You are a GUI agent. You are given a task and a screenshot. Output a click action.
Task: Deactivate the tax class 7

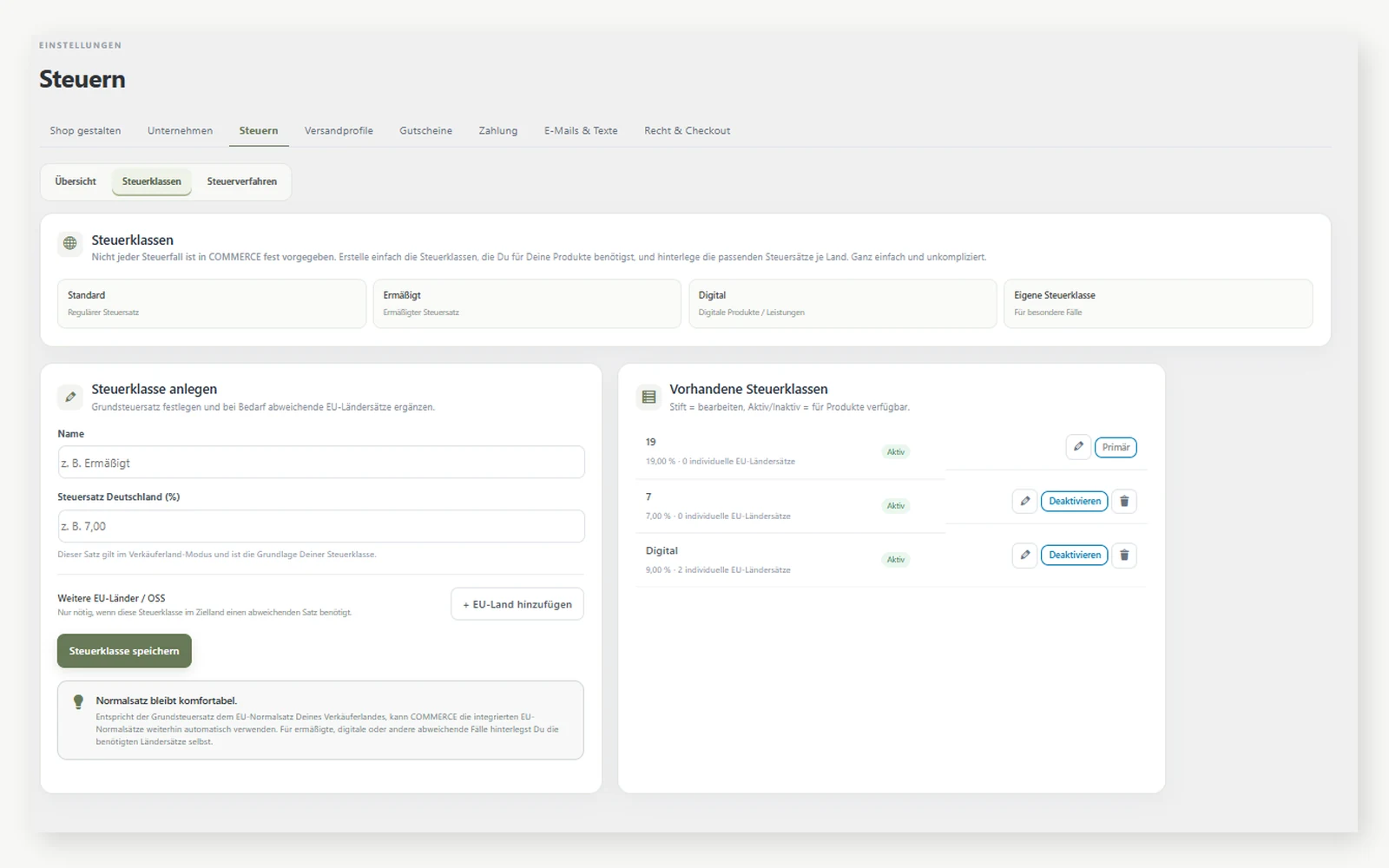(1074, 501)
